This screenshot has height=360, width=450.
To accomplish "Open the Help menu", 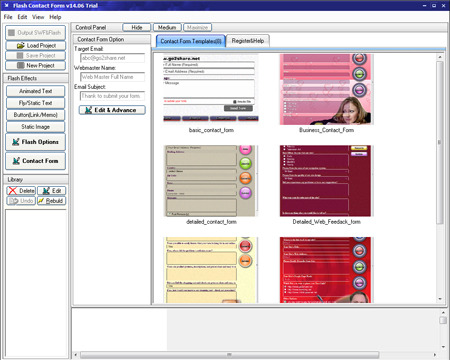I will (x=55, y=17).
